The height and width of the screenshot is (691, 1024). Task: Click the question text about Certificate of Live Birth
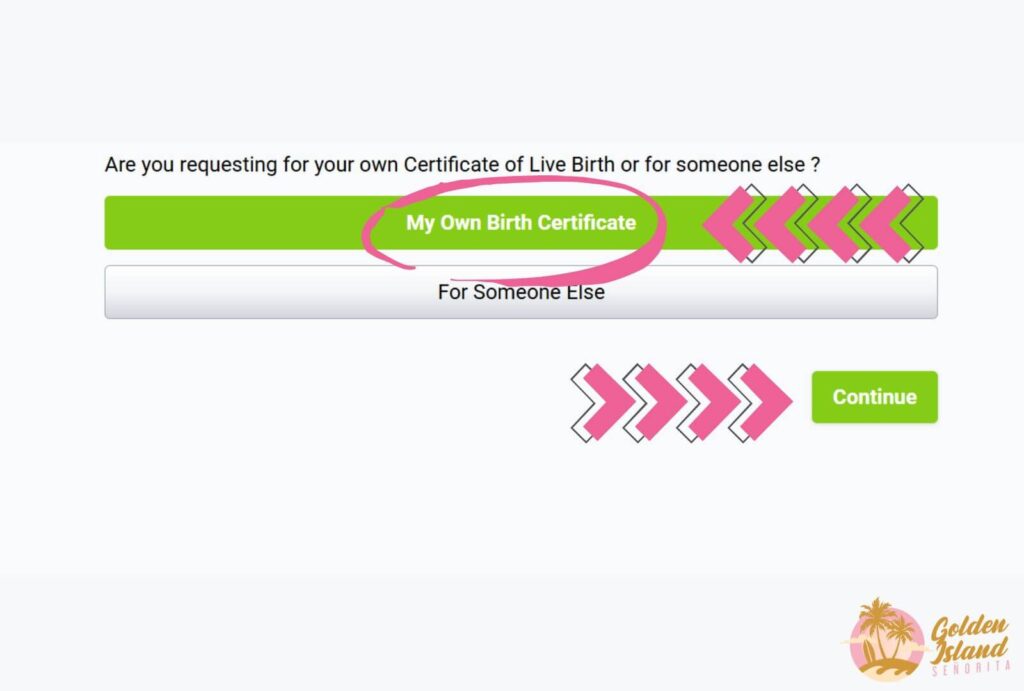[x=460, y=164]
